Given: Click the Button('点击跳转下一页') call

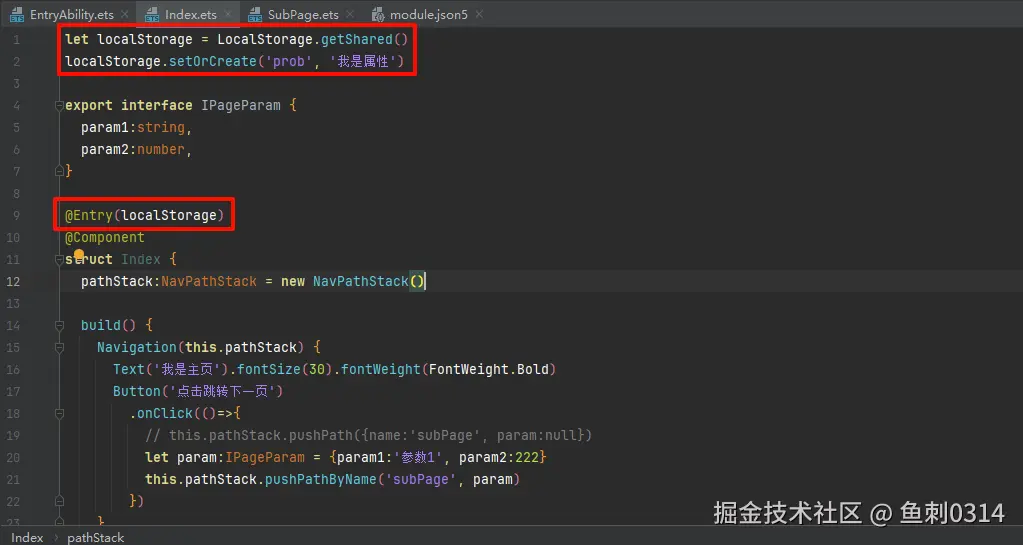Looking at the screenshot, I should (x=198, y=392).
